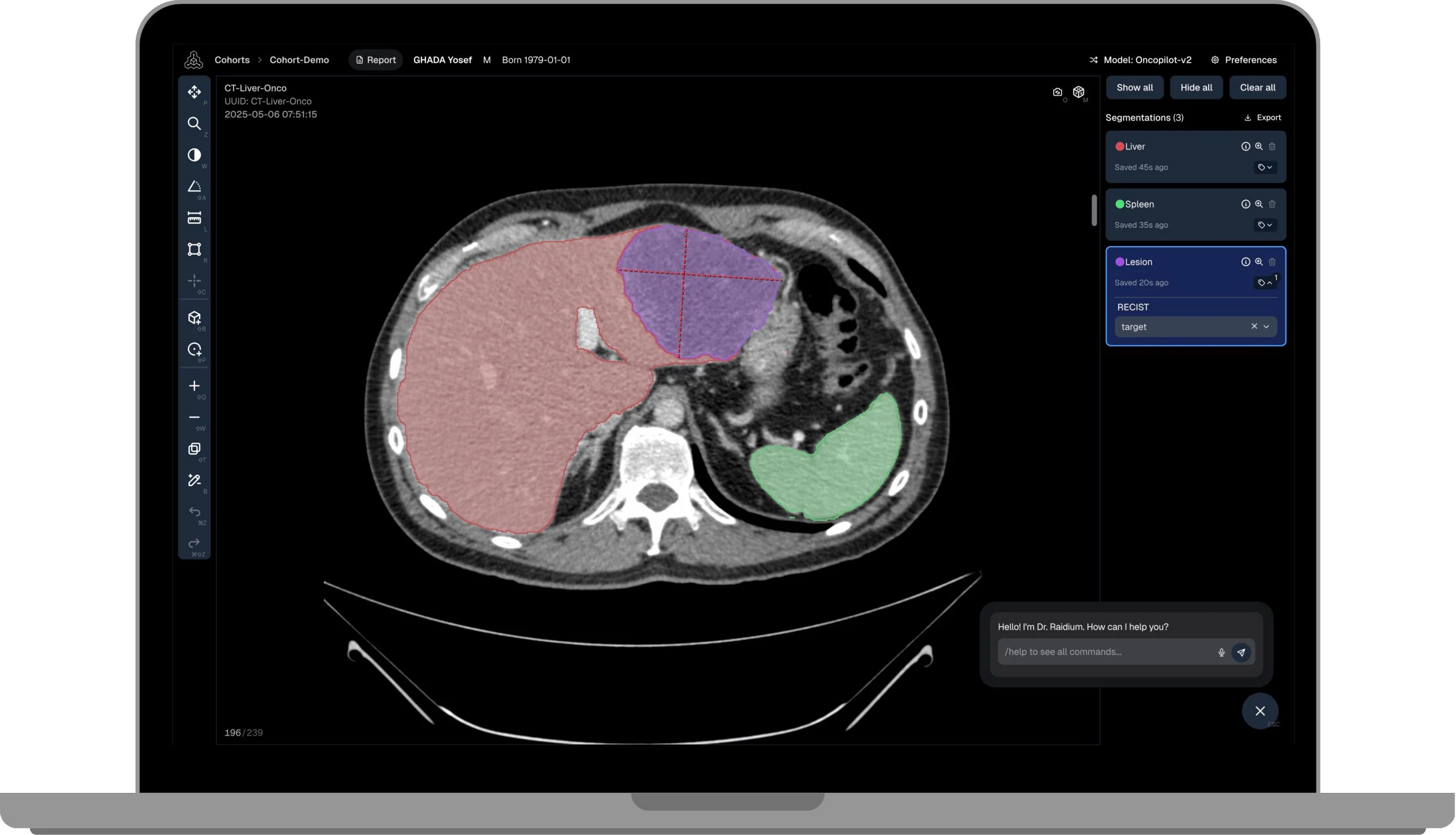The height and width of the screenshot is (835, 1456).
Task: Select the 3D box segmentation tool
Action: point(194,317)
